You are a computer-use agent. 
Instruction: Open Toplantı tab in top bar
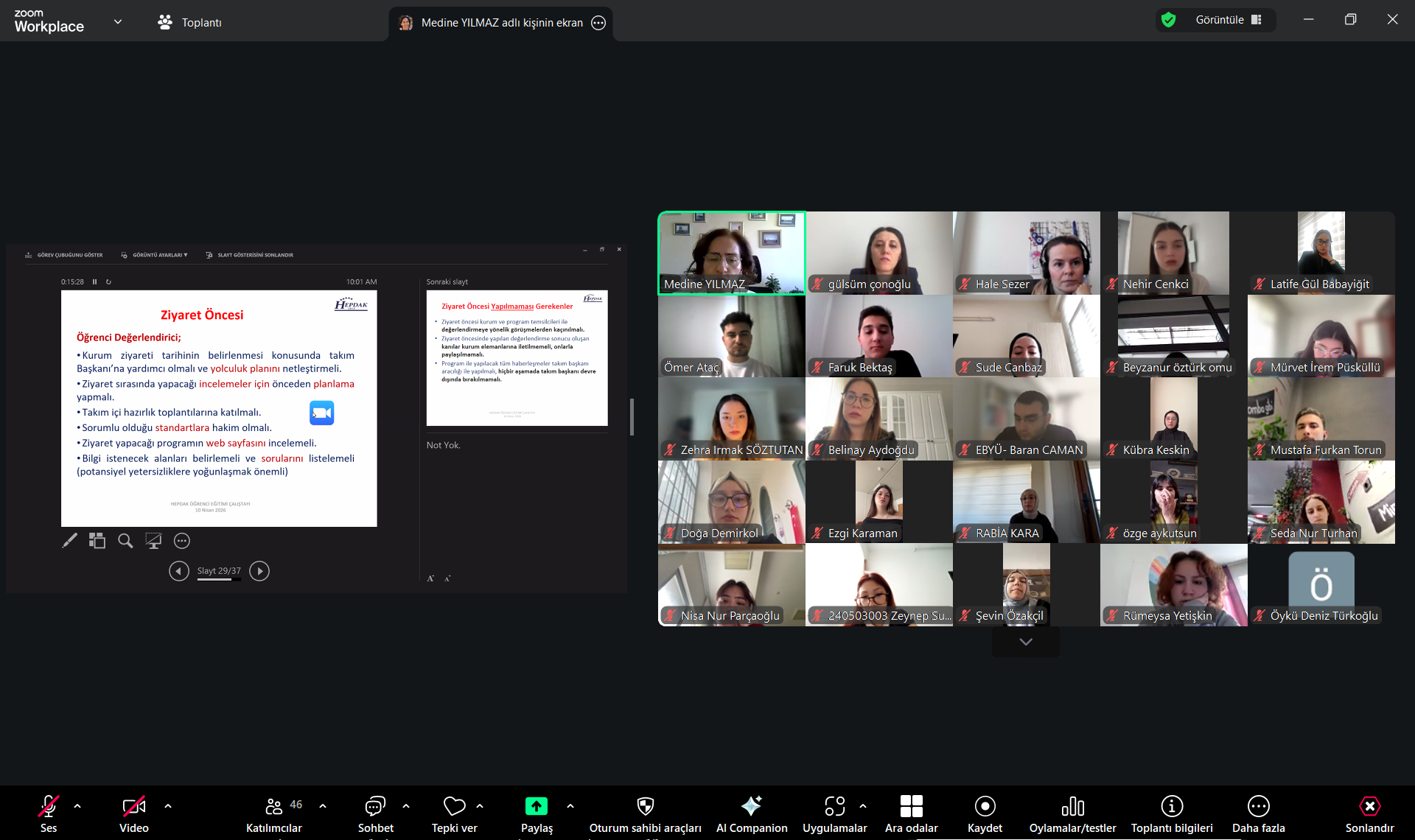pyautogui.click(x=190, y=22)
